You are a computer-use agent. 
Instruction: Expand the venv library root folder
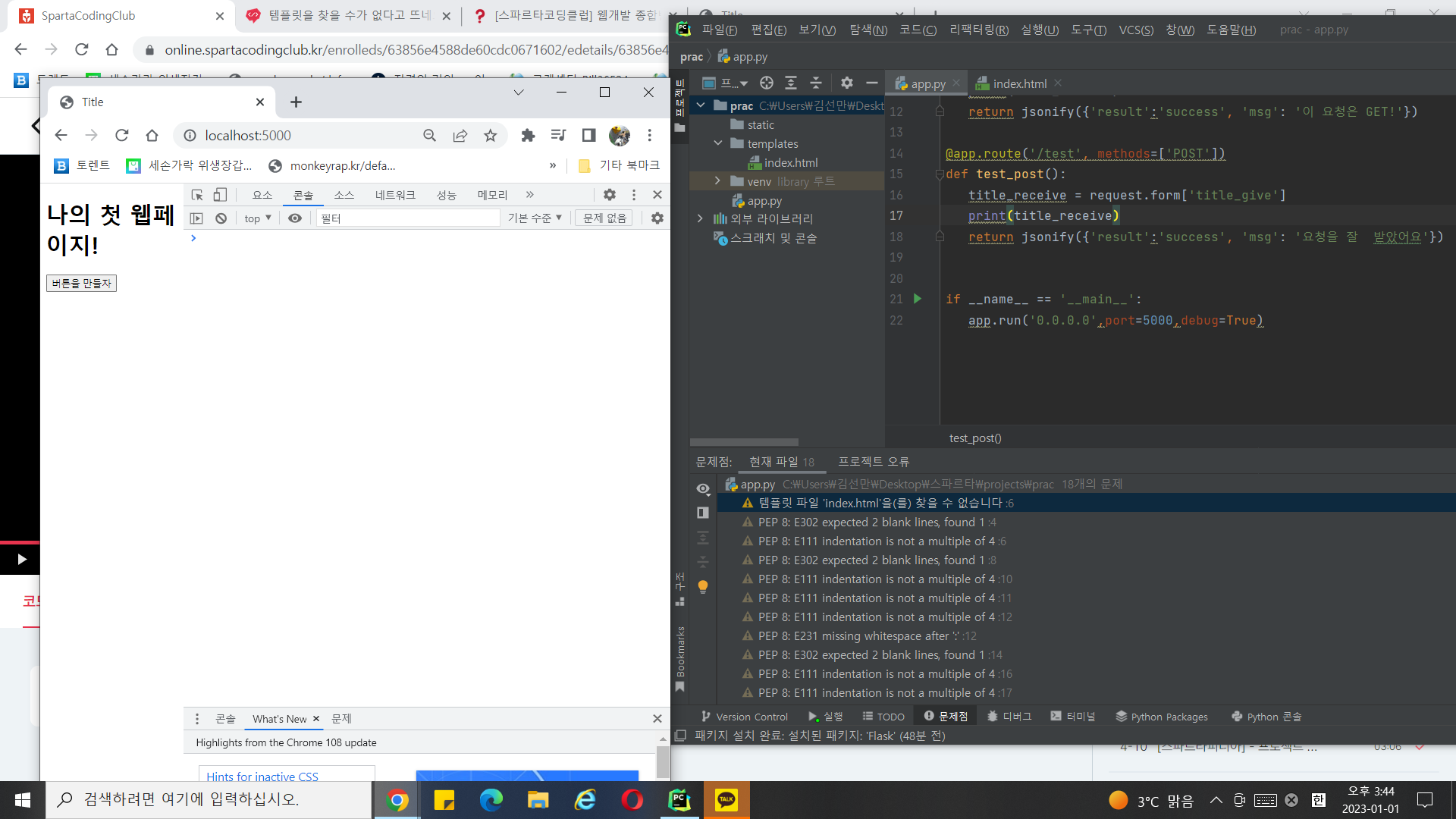717,181
